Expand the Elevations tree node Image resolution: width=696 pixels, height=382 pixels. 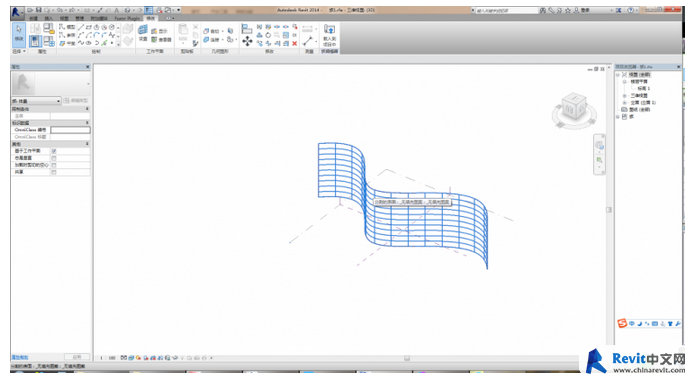click(x=625, y=103)
